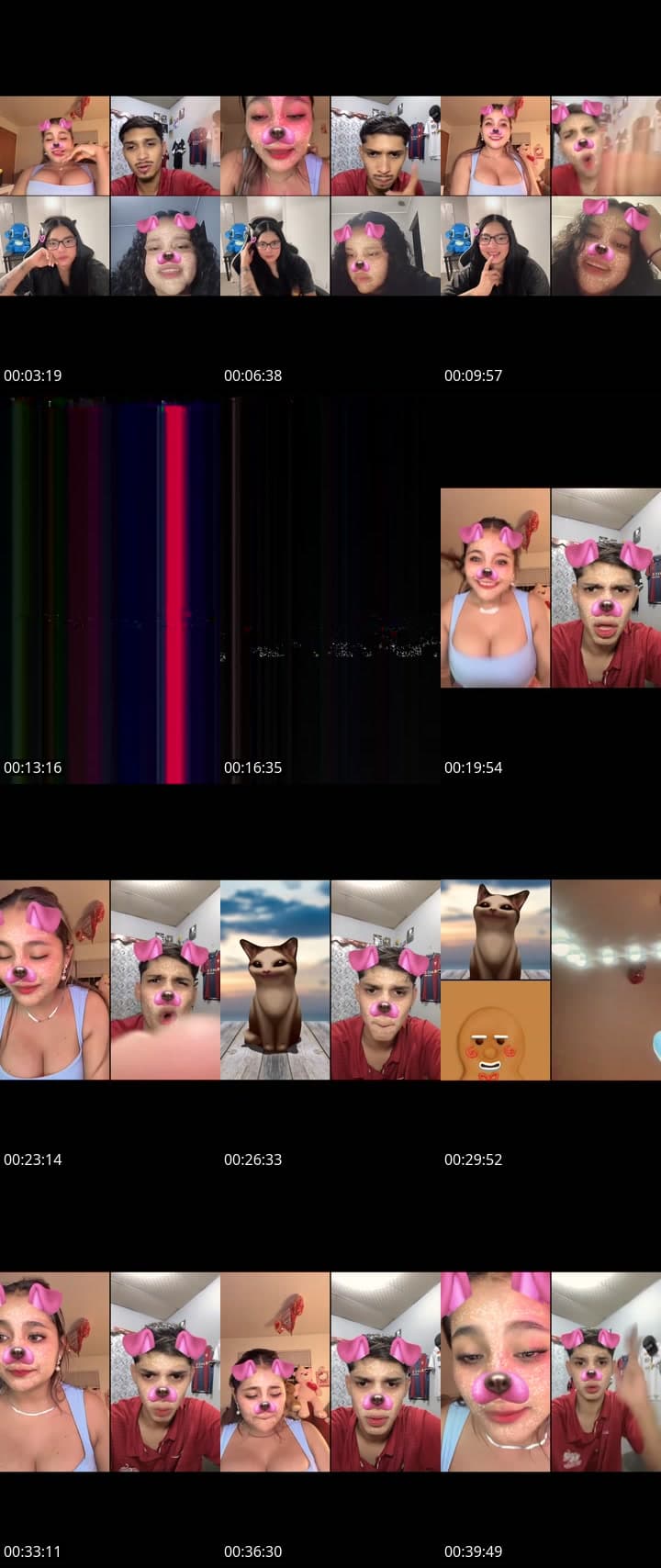
Task: Click the 00:36:30 timestamp text
Action: click(253, 1551)
